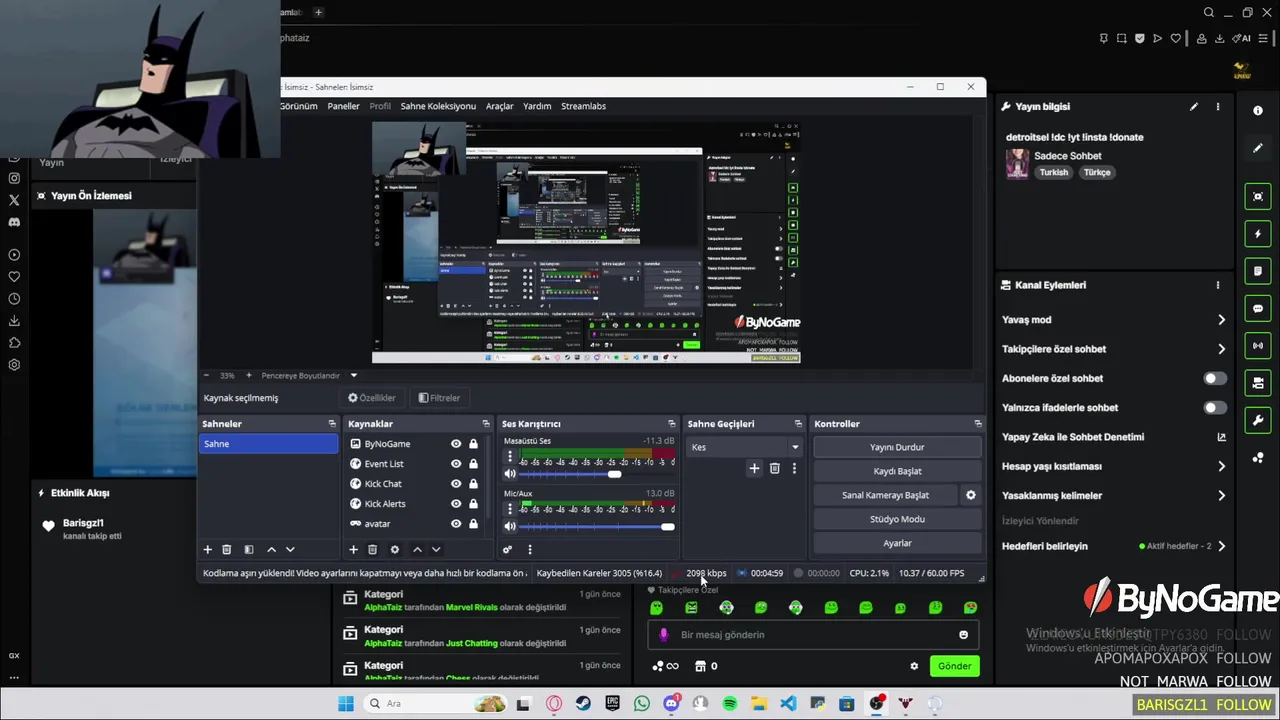Screen dimensions: 1280x720
Task: Click browser search icon at top right
Action: 1209,12
